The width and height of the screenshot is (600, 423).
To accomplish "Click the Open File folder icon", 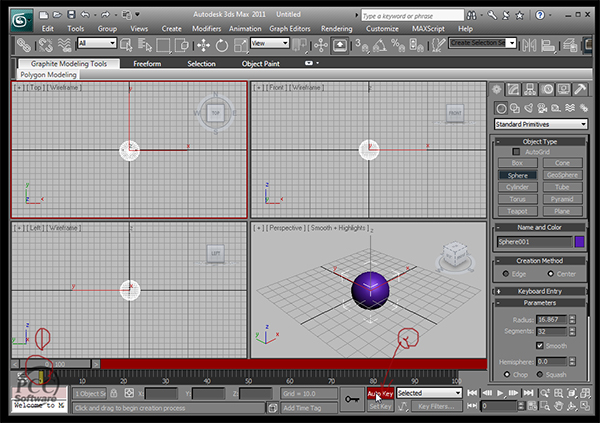I will (x=57, y=15).
